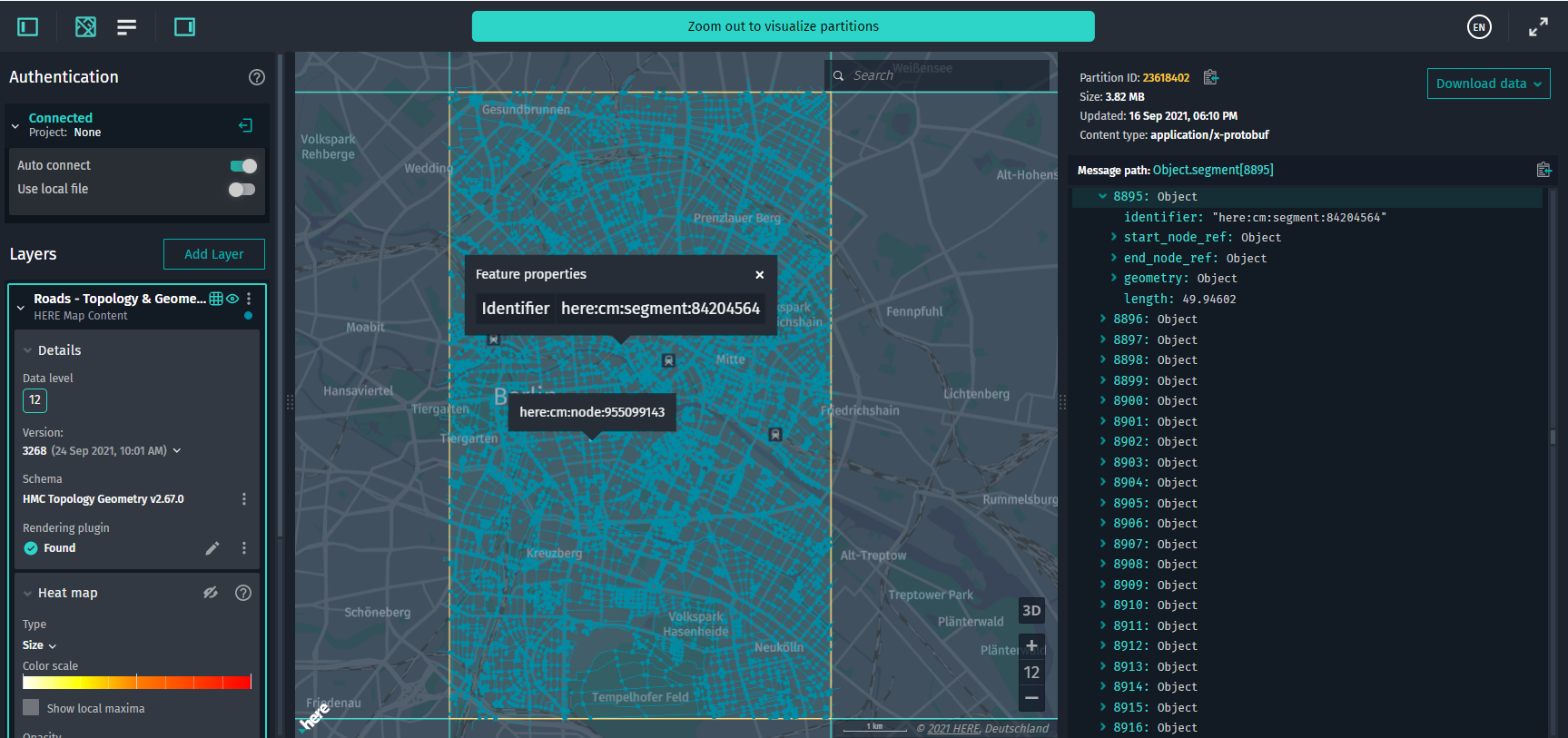The image size is (1568, 738).
Task: Open Download data dropdown
Action: click(x=1488, y=84)
